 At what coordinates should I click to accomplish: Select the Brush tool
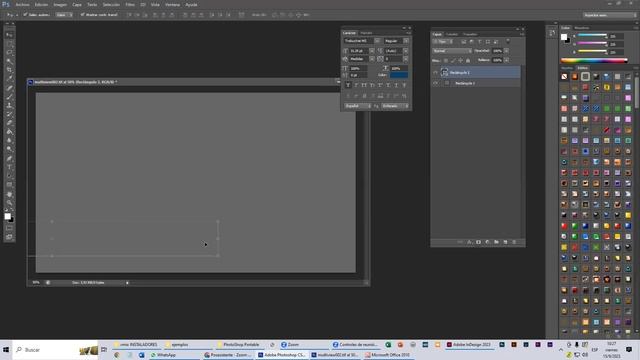9,97
